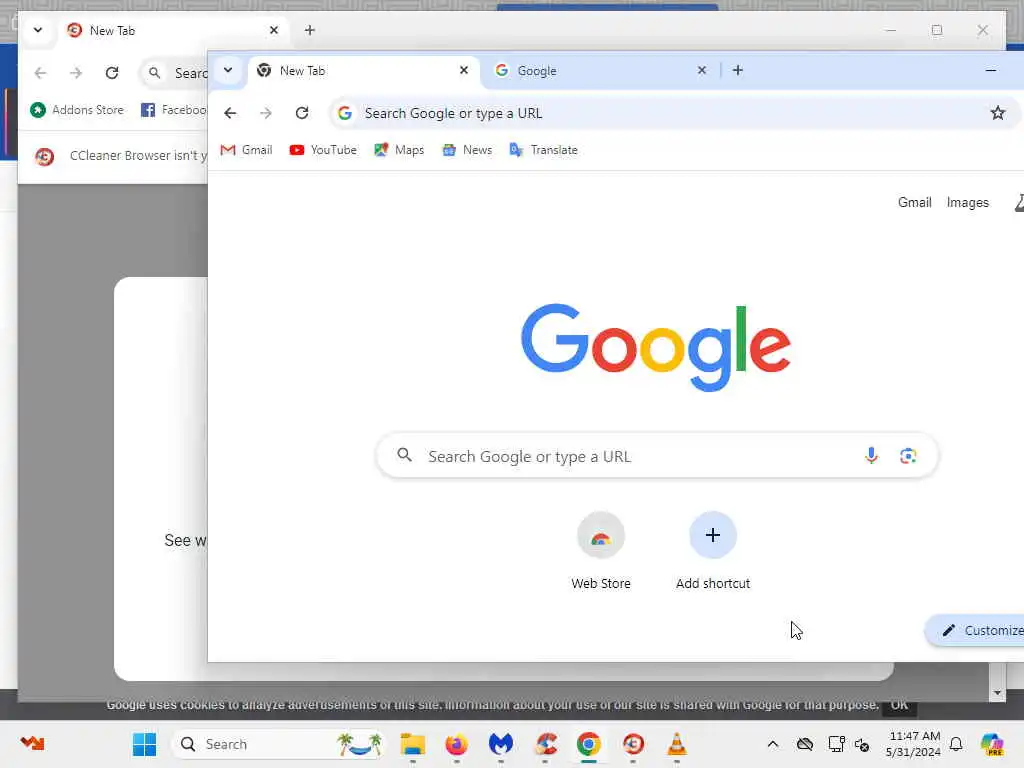Viewport: 1024px width, 768px height.
Task: Open the Web Store shortcut
Action: [x=601, y=551]
